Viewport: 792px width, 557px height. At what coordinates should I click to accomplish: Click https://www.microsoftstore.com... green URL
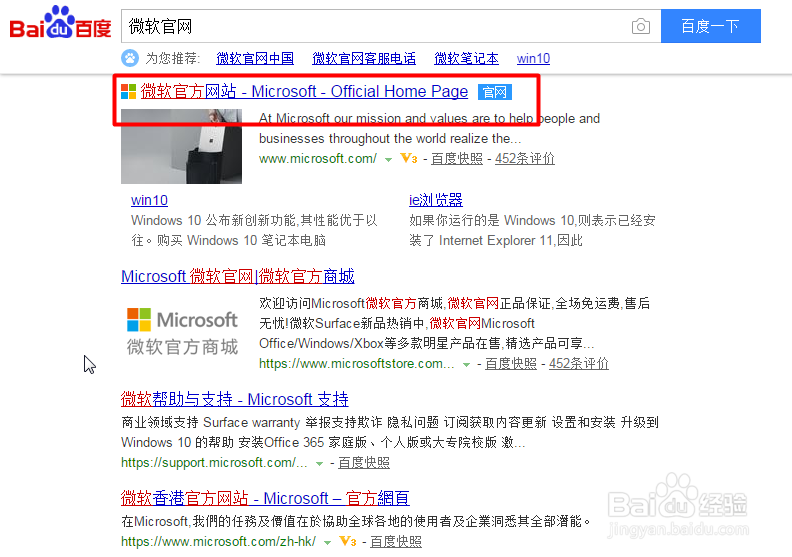coord(357,364)
